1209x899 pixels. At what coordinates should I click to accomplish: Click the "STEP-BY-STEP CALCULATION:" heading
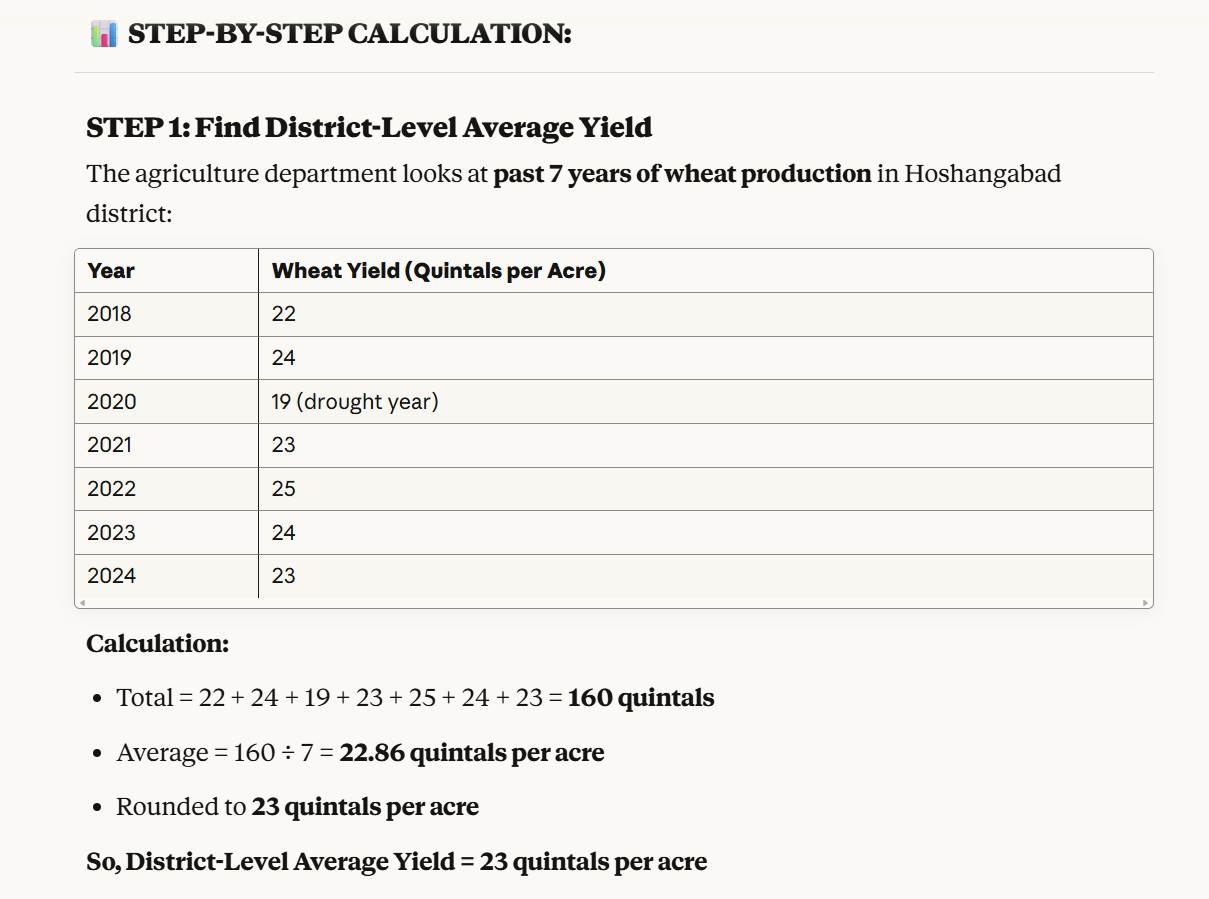(349, 34)
